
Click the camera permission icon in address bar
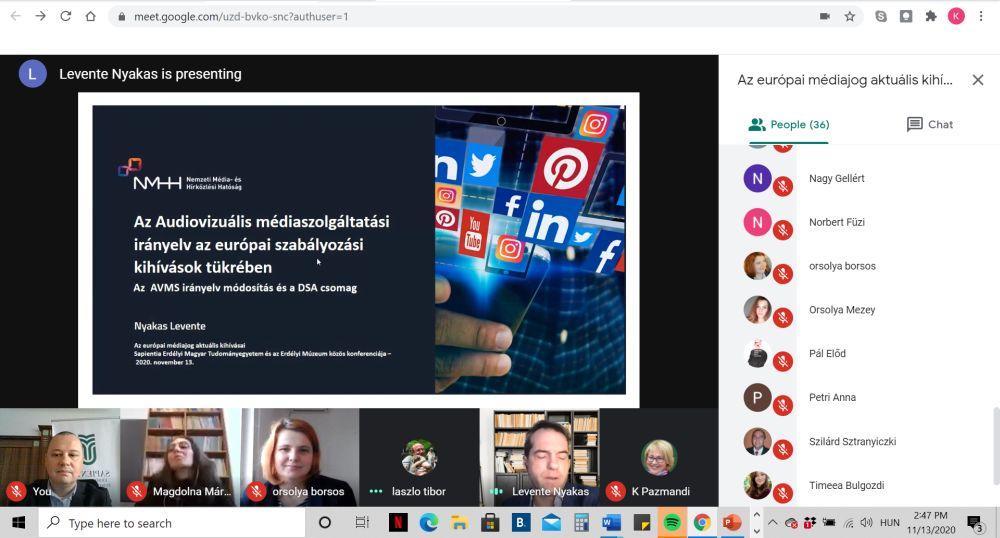pyautogui.click(x=825, y=16)
